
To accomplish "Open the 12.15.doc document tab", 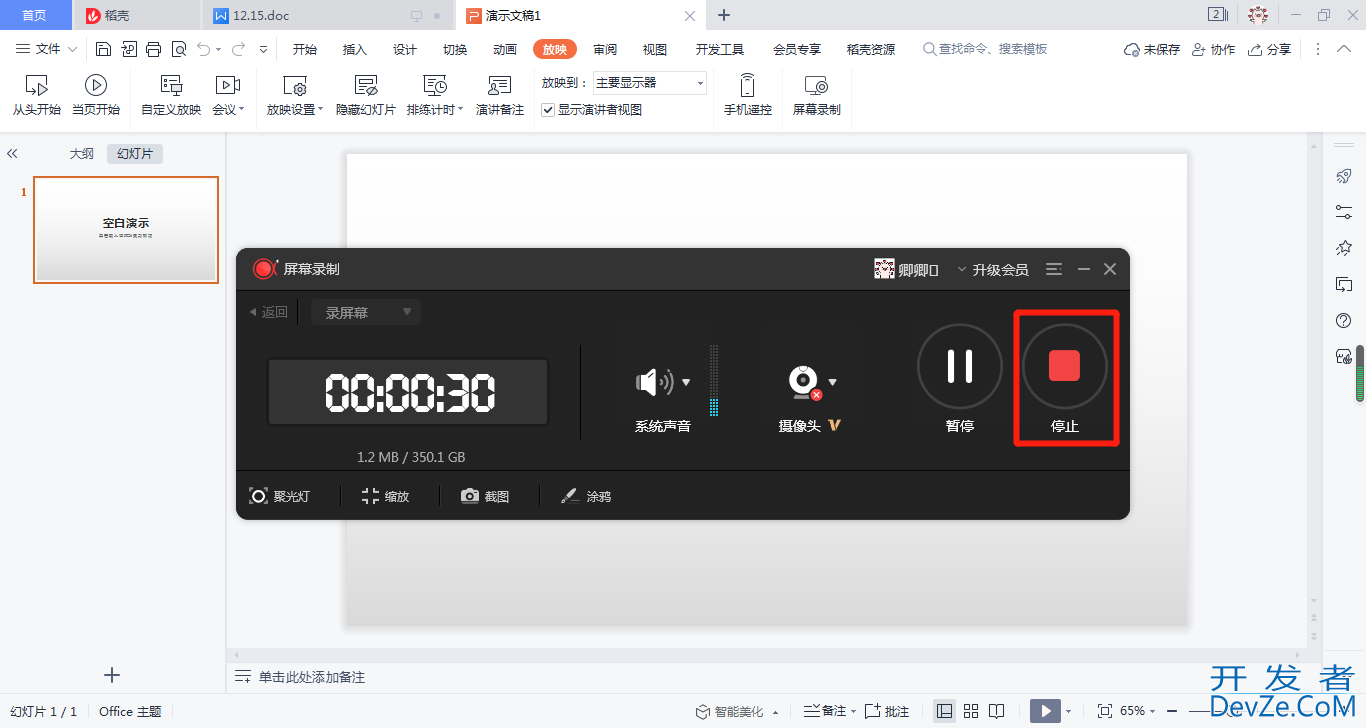I will click(329, 15).
